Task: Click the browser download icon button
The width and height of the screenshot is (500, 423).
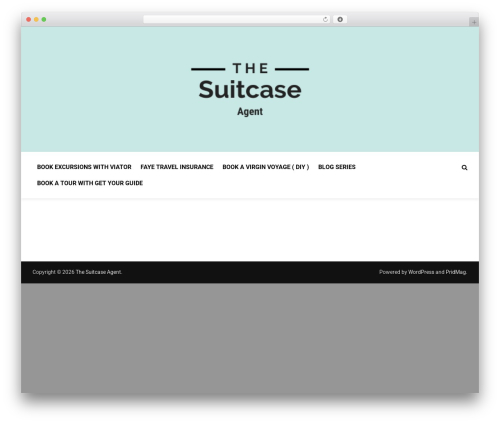Action: 340,20
